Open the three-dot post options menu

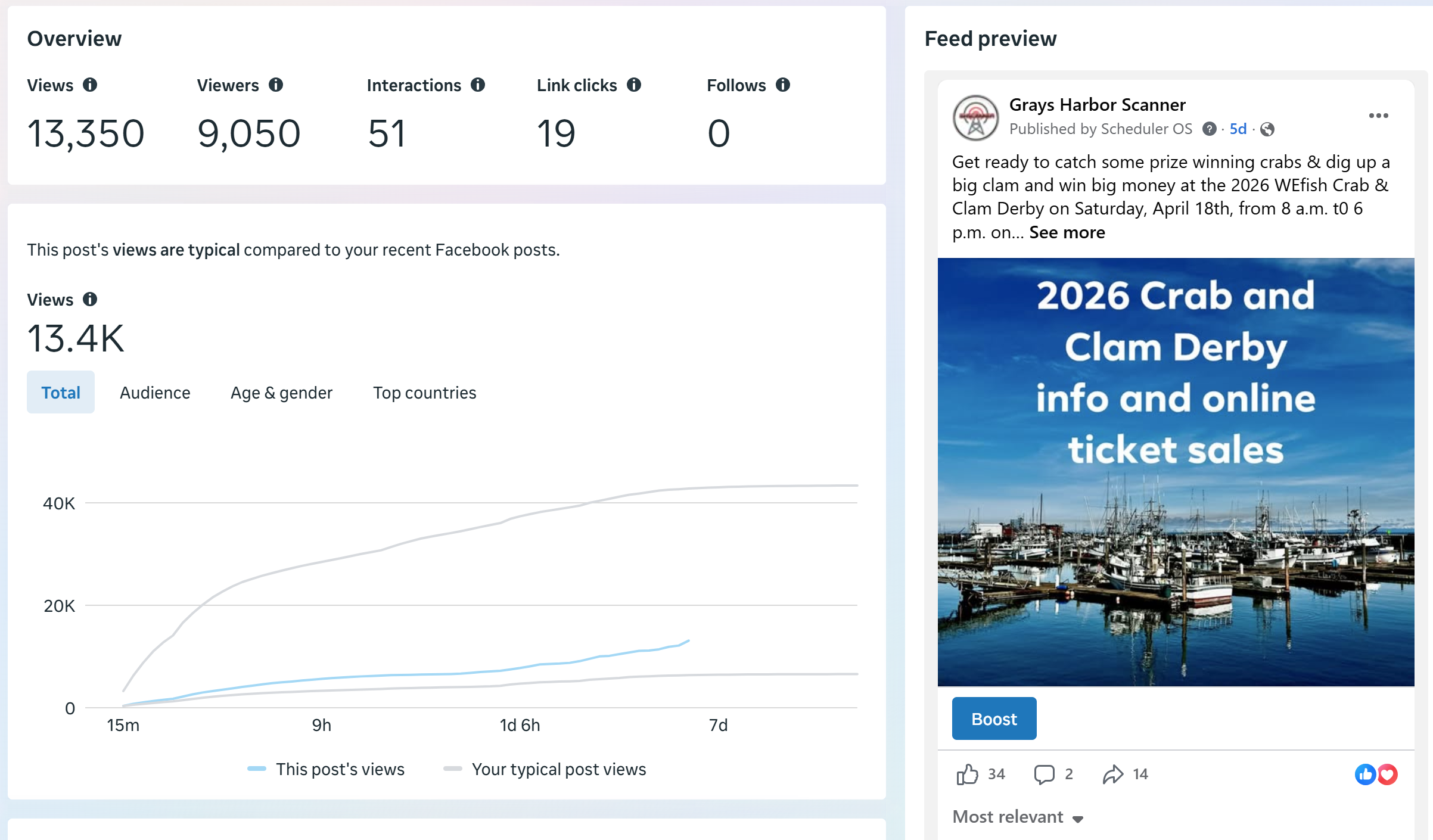(1378, 116)
